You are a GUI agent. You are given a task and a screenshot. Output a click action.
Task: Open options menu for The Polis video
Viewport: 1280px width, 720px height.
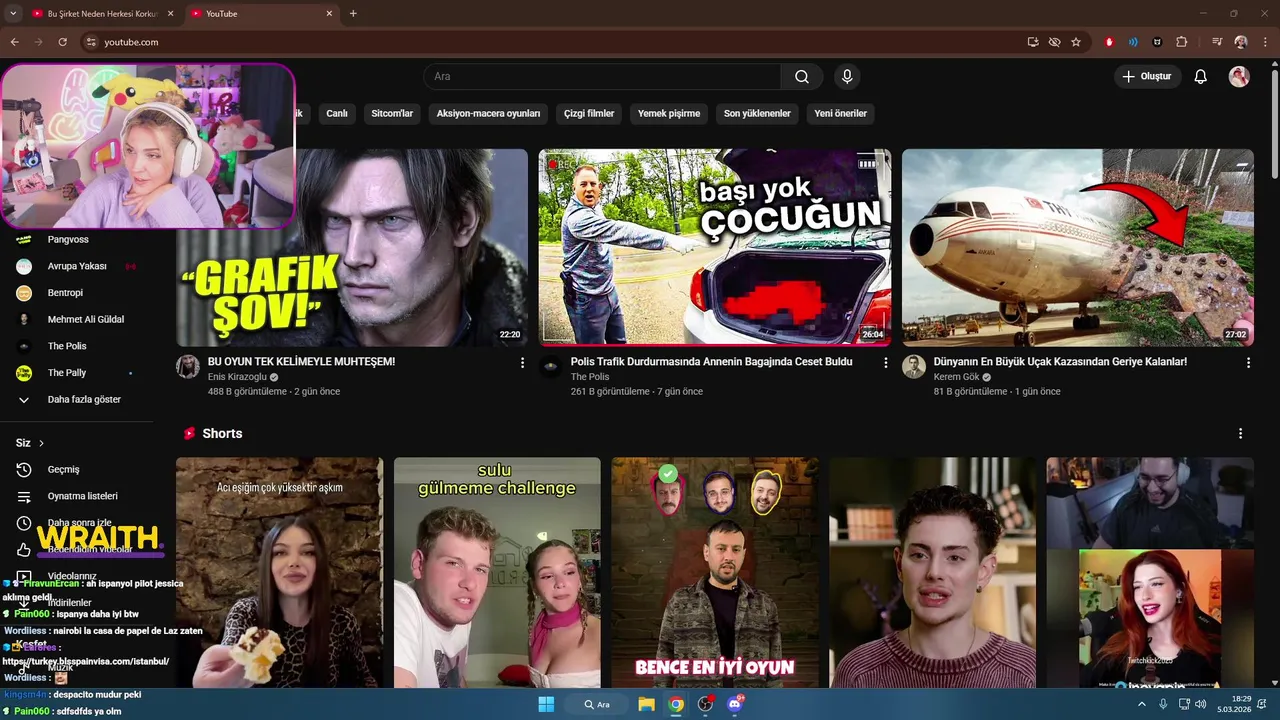885,363
